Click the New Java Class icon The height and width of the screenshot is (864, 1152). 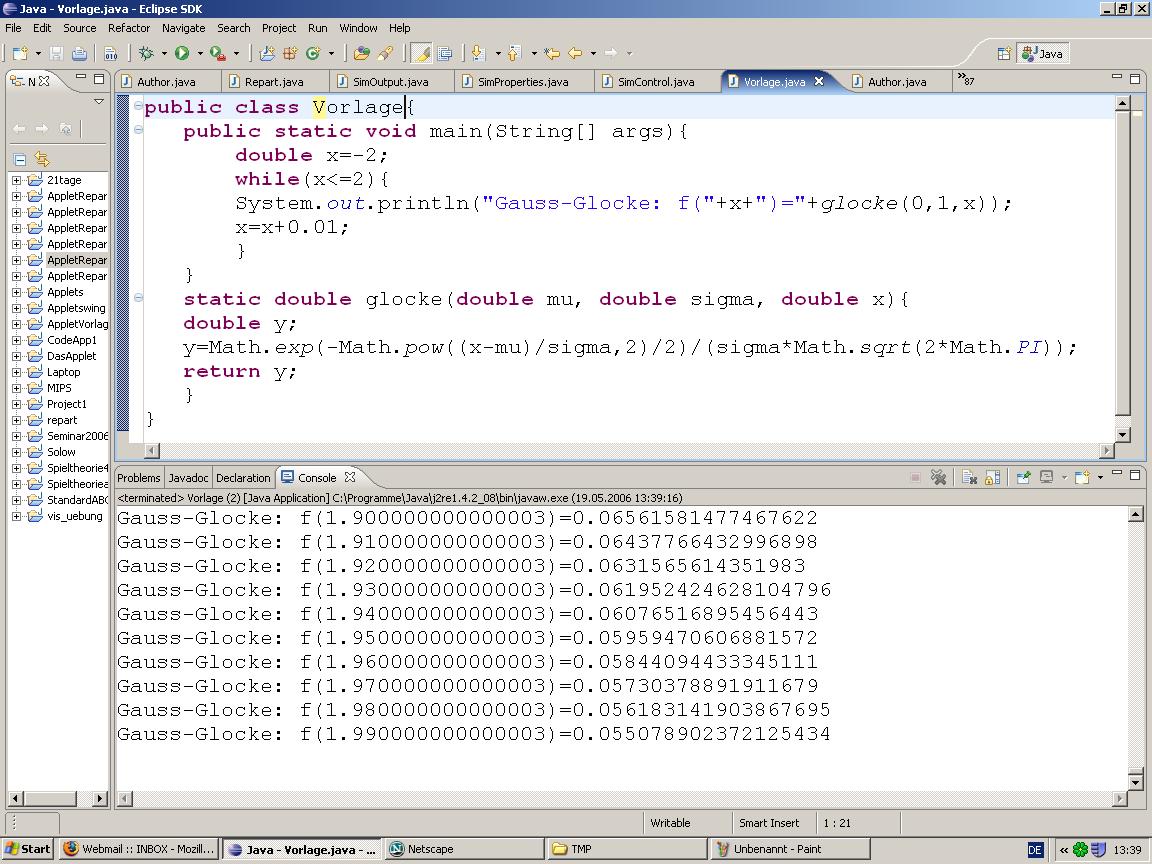312,53
